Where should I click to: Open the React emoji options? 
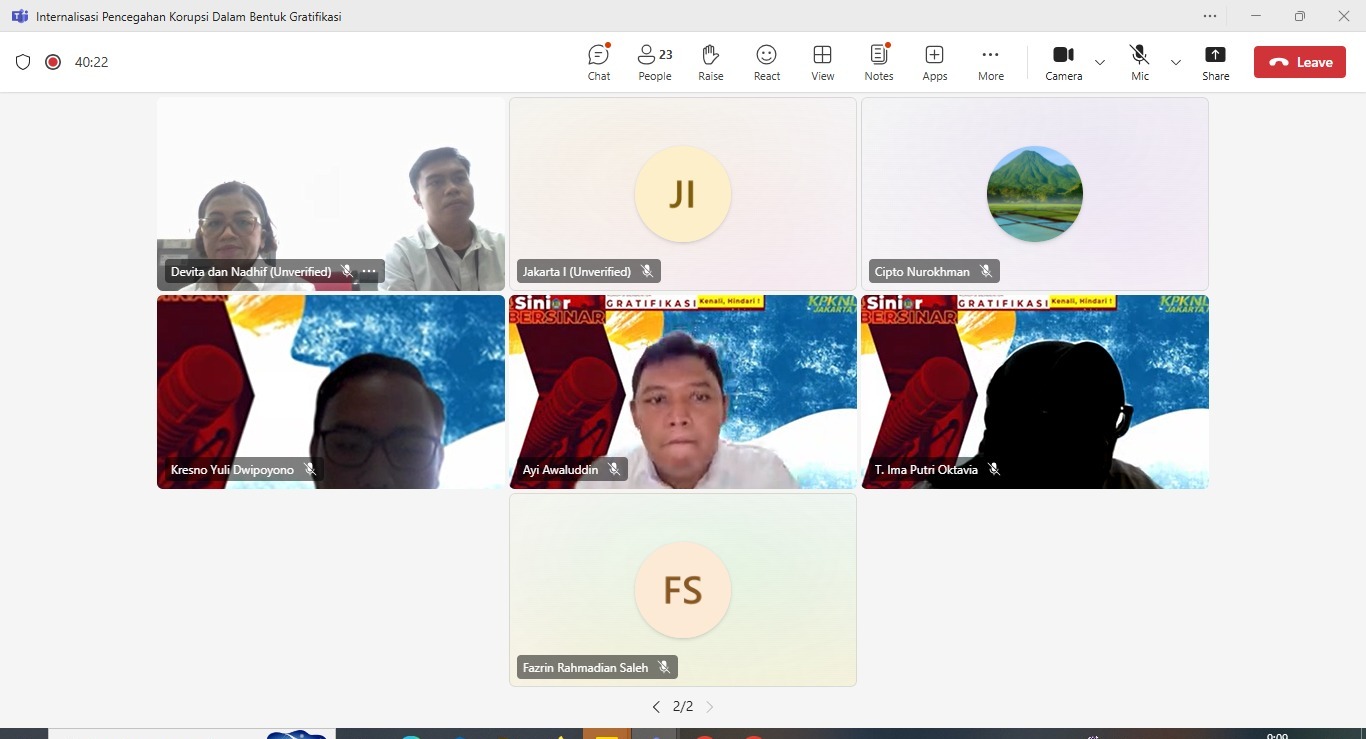tap(767, 62)
